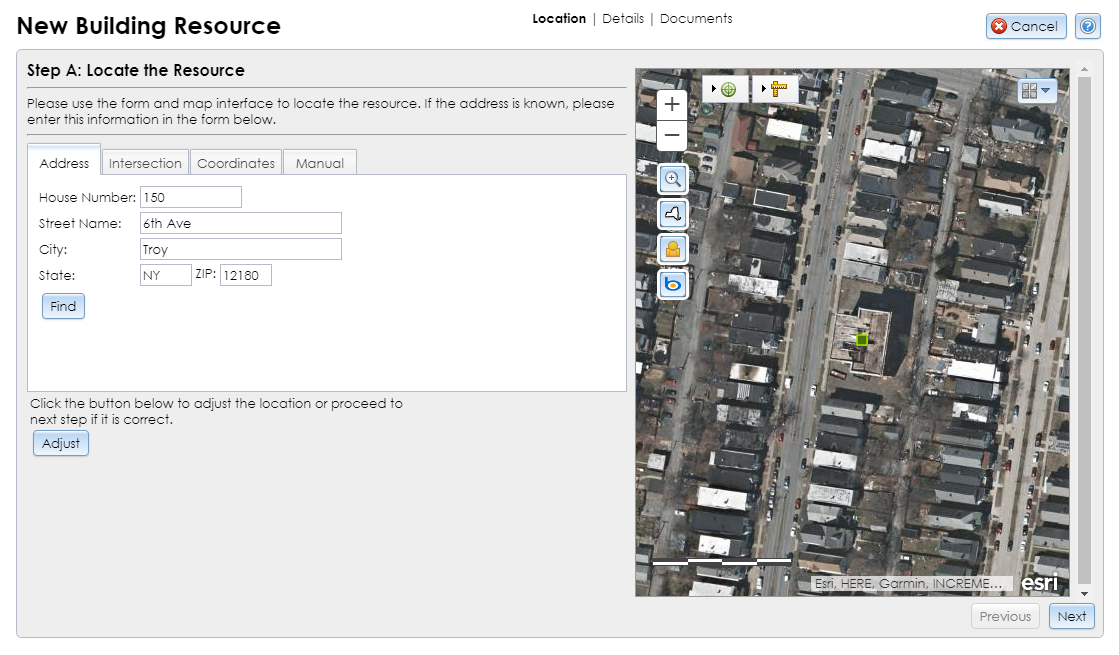
Task: Switch to the Intersection tab
Action: [144, 162]
